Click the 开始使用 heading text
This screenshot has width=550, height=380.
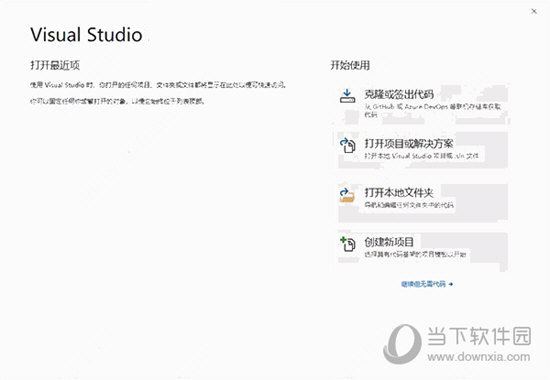[x=350, y=65]
